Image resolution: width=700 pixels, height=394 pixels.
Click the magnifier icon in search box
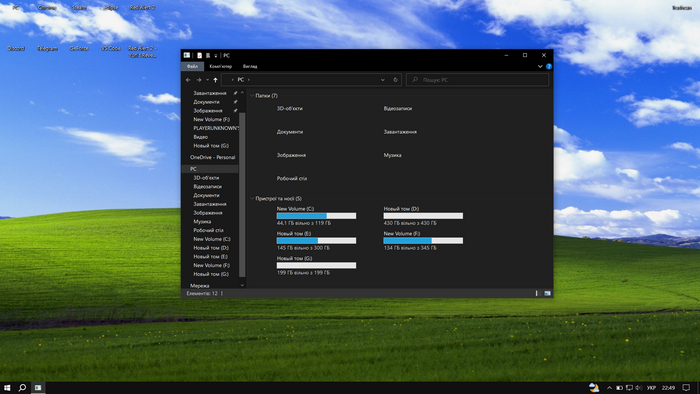point(415,79)
